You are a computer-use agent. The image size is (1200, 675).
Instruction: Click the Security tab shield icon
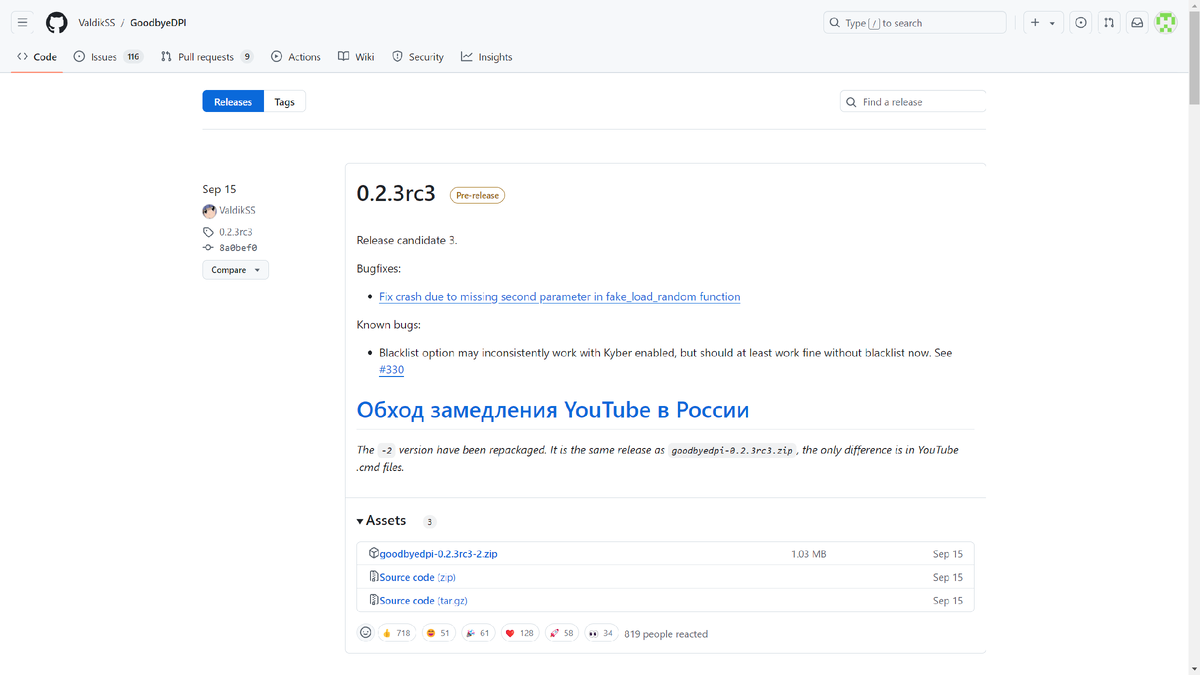397,57
